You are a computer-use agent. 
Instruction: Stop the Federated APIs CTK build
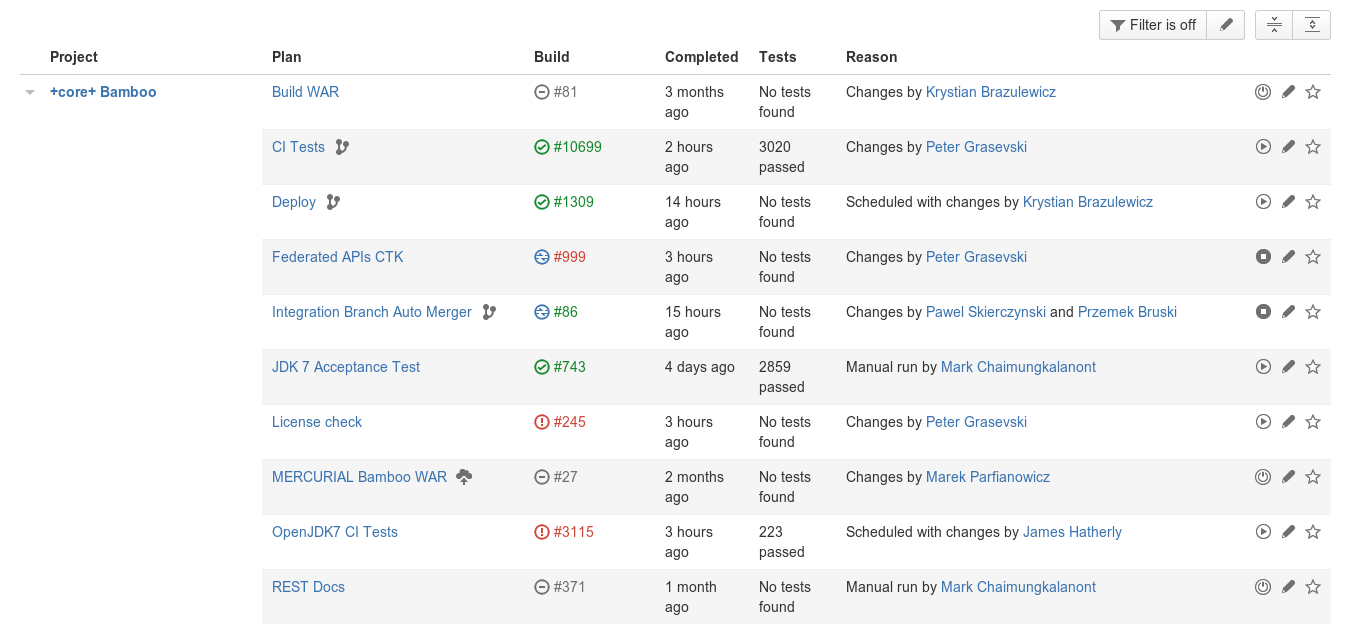pos(1263,257)
